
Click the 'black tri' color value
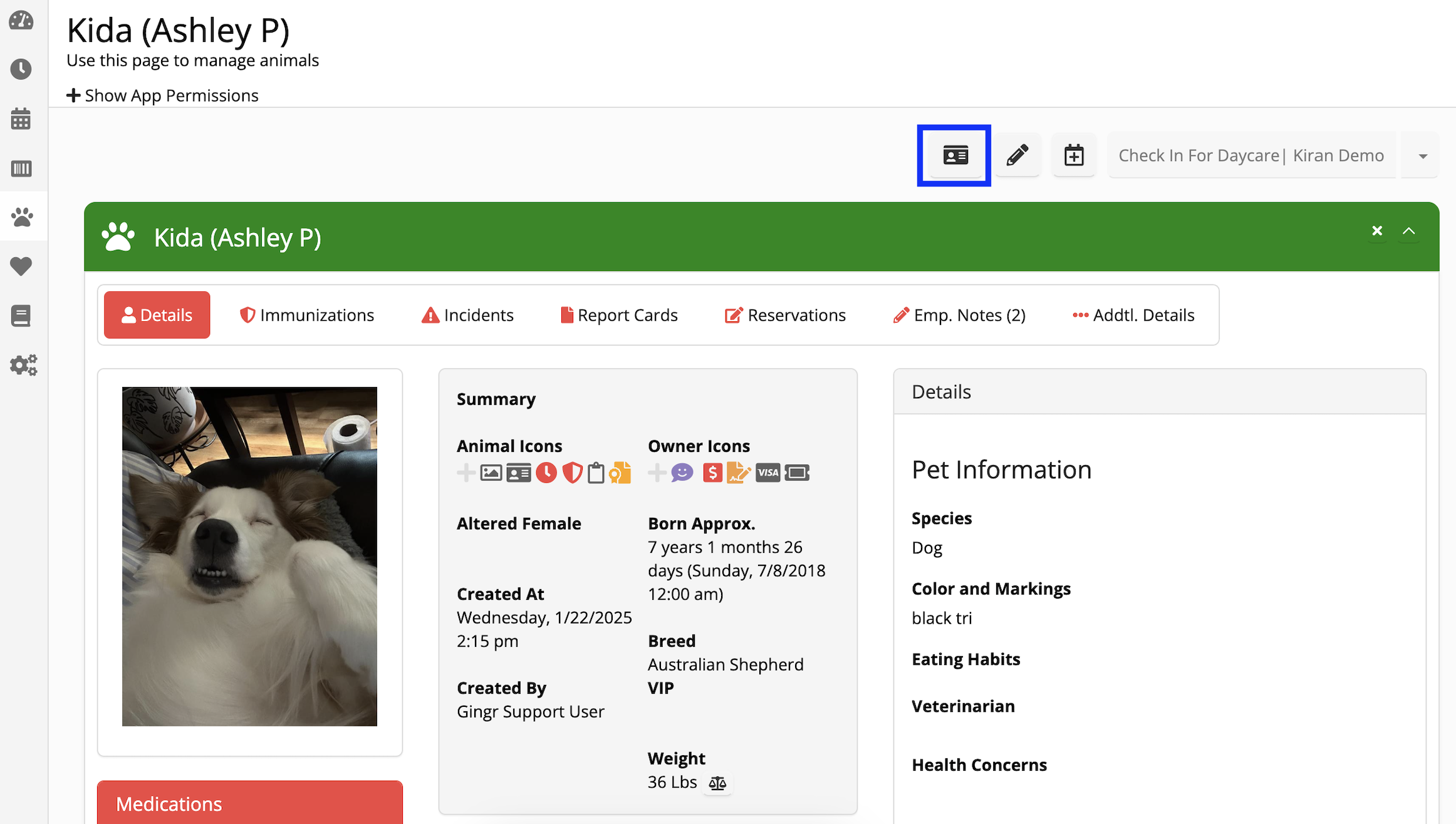tap(942, 618)
